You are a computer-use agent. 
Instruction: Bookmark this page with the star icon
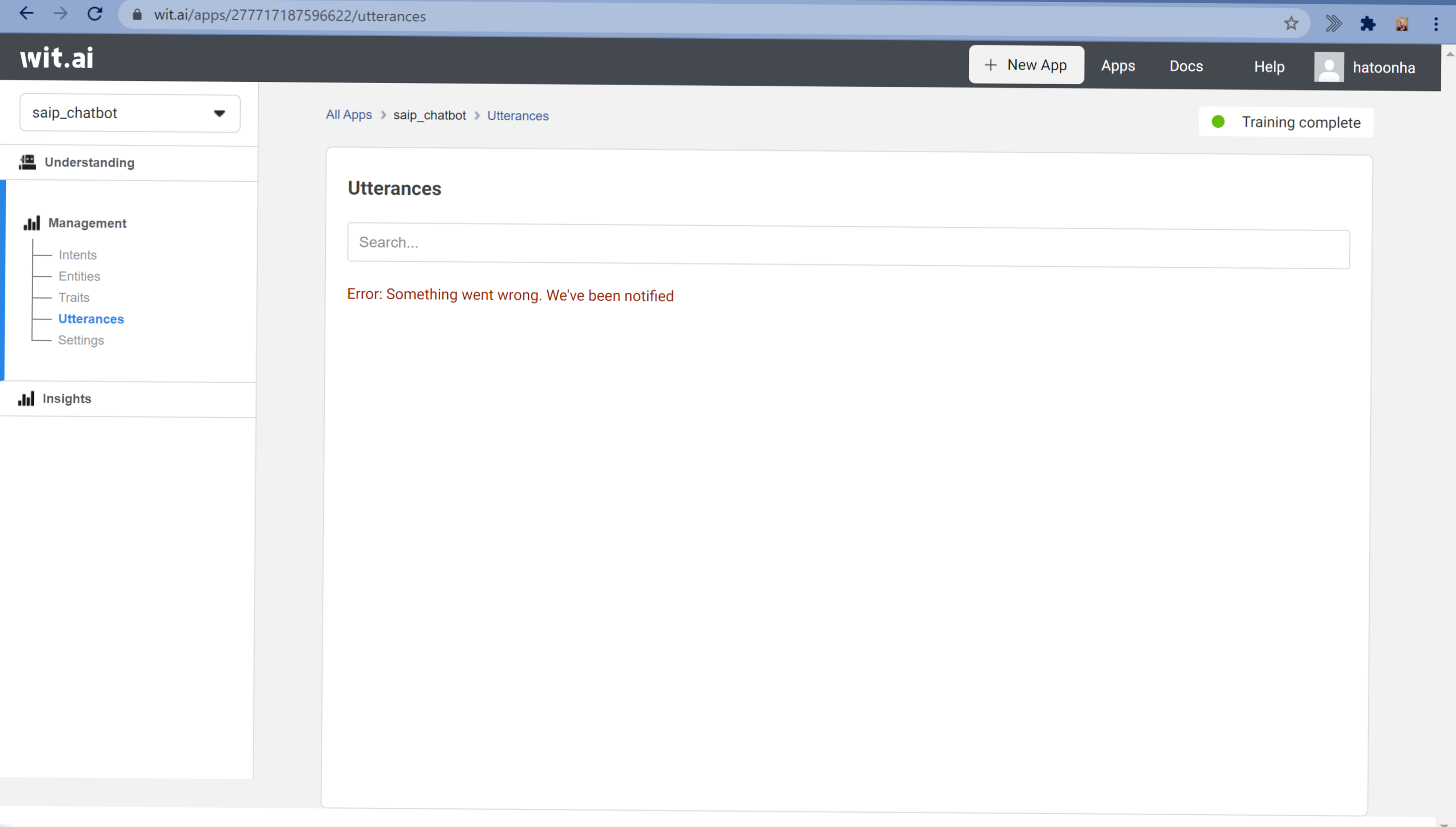(1290, 23)
